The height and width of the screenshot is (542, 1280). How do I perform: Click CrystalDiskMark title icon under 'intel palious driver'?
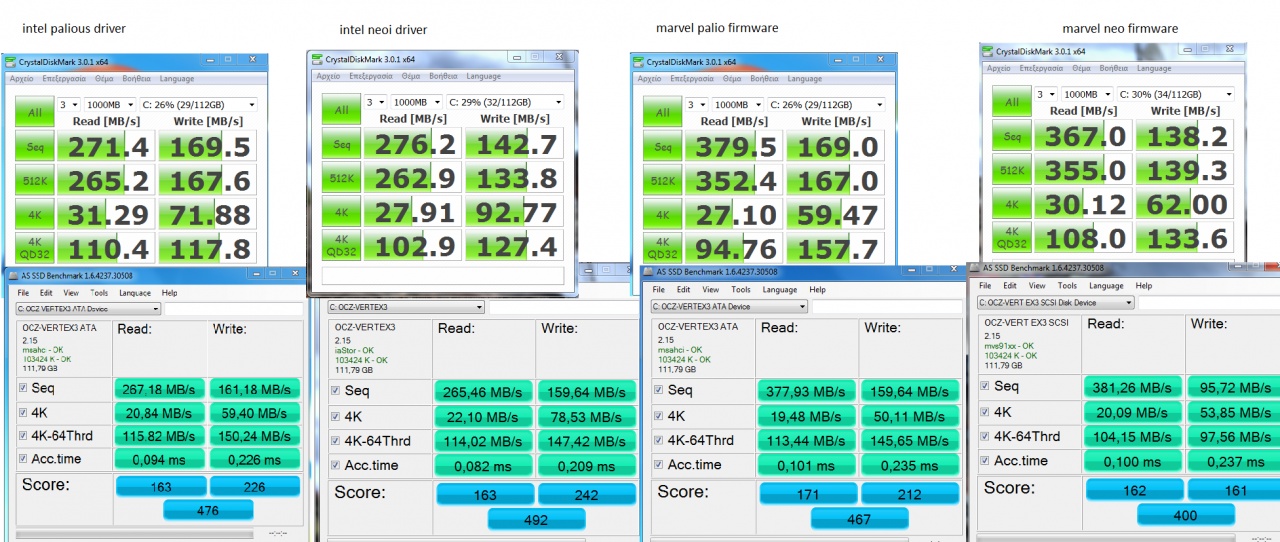[x=11, y=62]
